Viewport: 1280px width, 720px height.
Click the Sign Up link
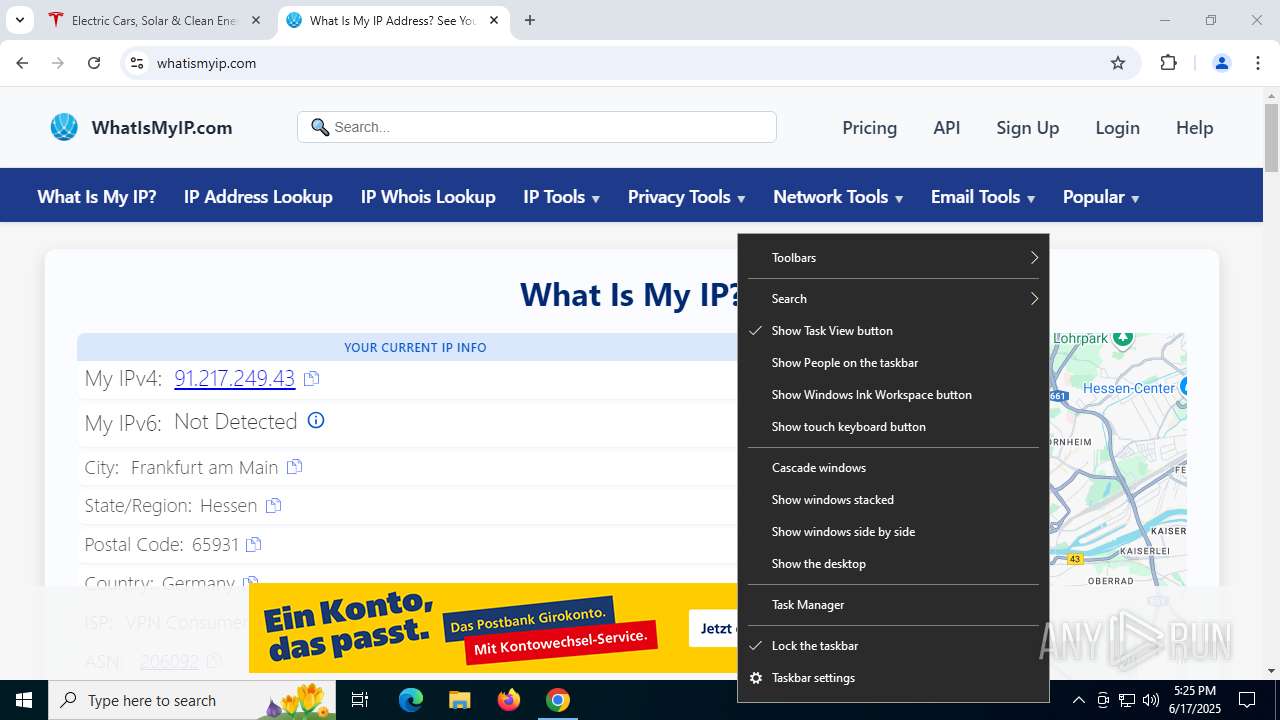[1027, 128]
